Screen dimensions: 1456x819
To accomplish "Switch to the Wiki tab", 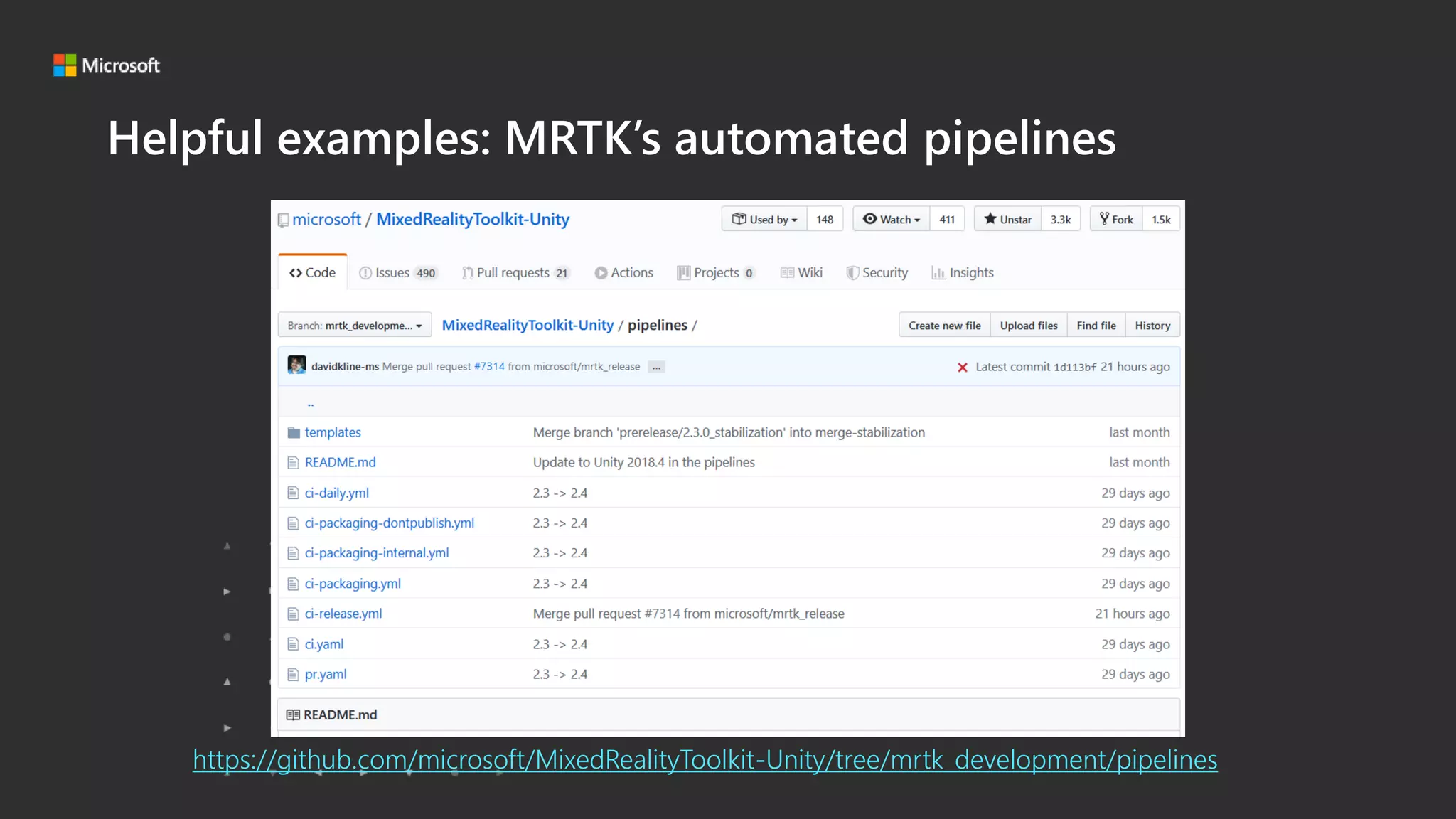I will tap(801, 273).
